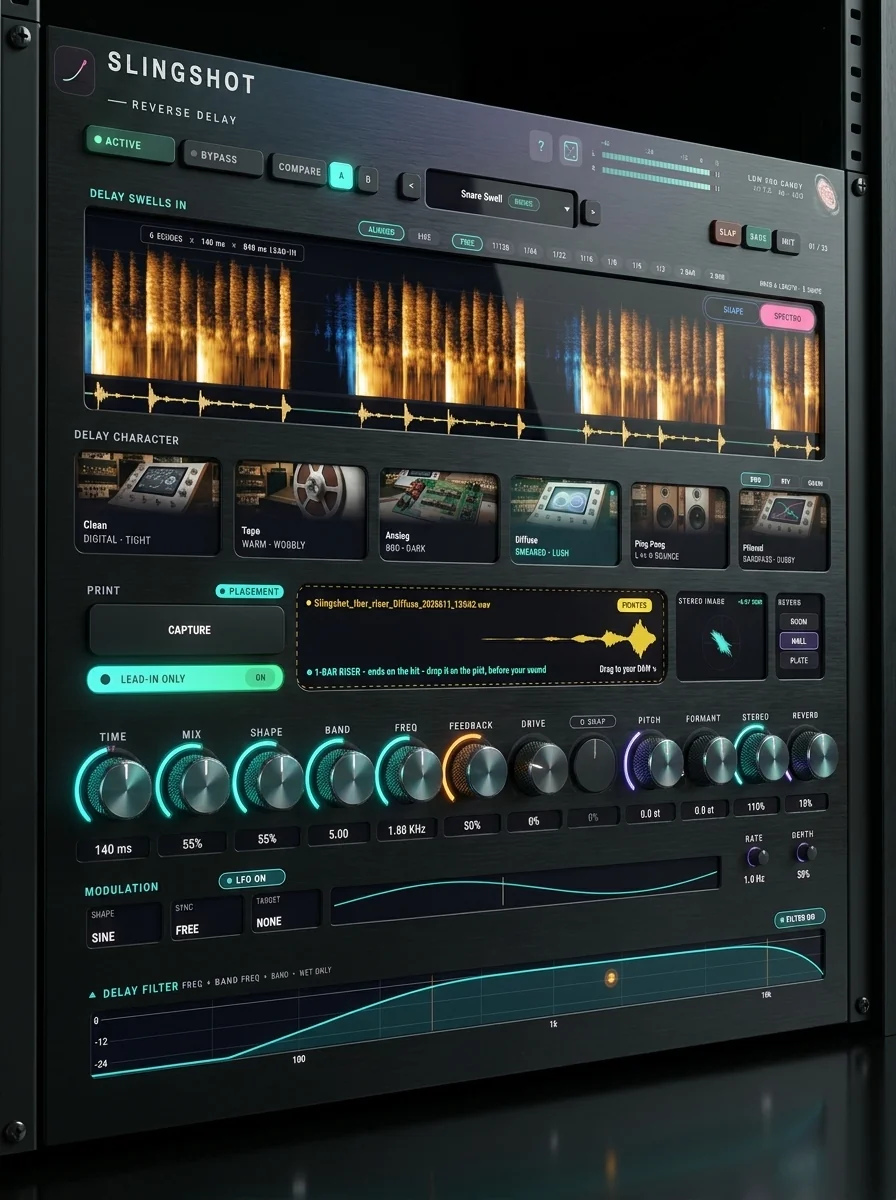The height and width of the screenshot is (1200, 896).
Task: Click the MIX knob
Action: [196, 783]
